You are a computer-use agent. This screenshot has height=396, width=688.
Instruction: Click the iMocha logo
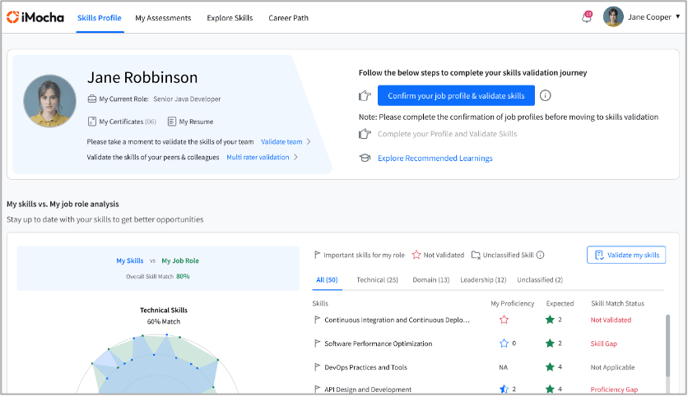[35, 17]
